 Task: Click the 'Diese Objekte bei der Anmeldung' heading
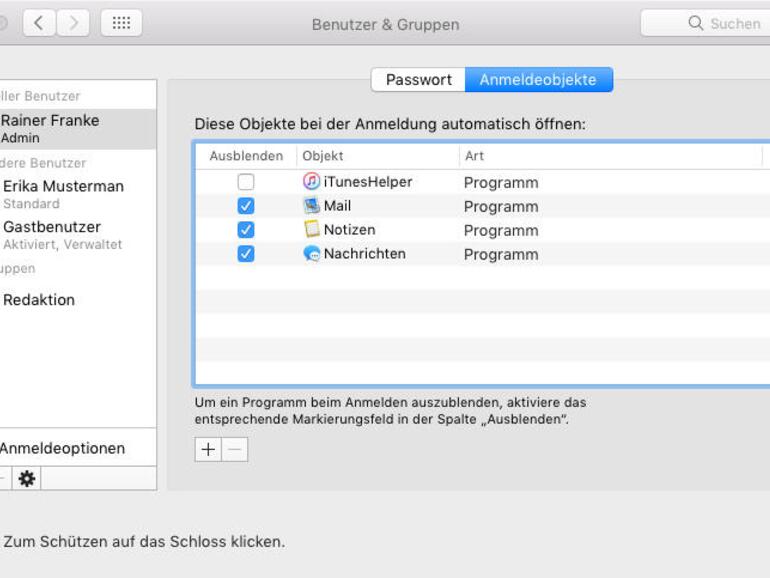click(390, 124)
